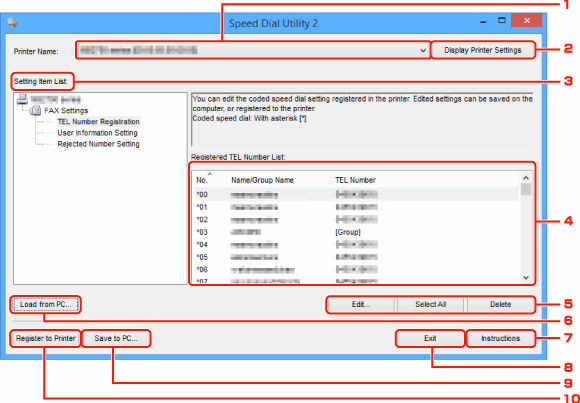Click Display Printer Settings button
Viewport: 580px width, 403px height.
click(483, 50)
